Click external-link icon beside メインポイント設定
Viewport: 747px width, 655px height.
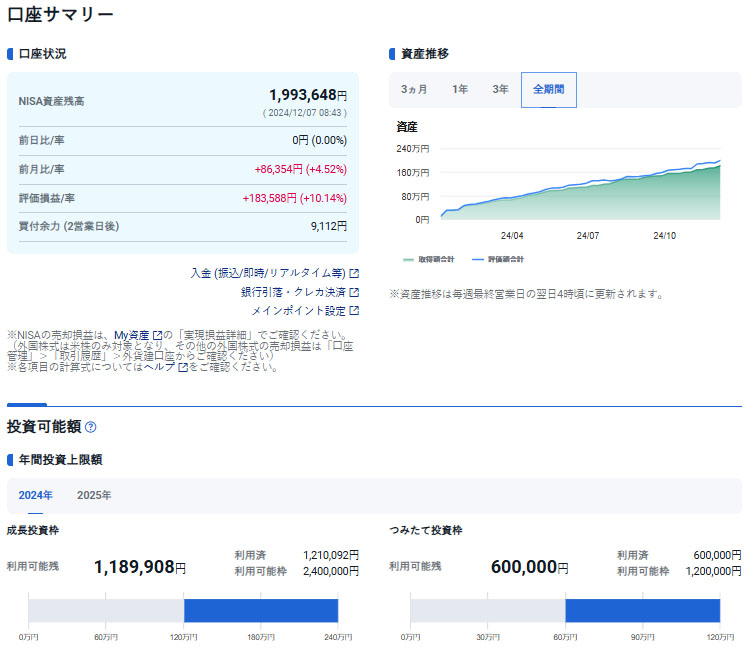353,311
